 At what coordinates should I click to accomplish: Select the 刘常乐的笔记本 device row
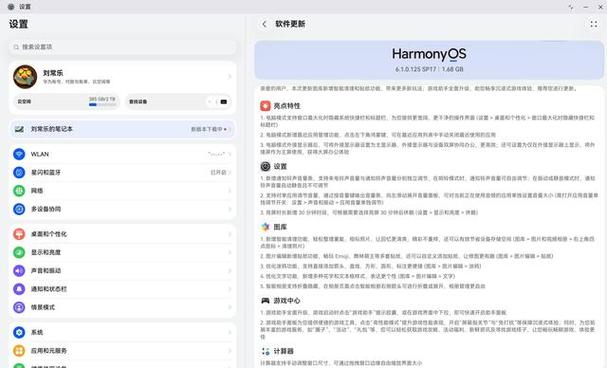122,129
